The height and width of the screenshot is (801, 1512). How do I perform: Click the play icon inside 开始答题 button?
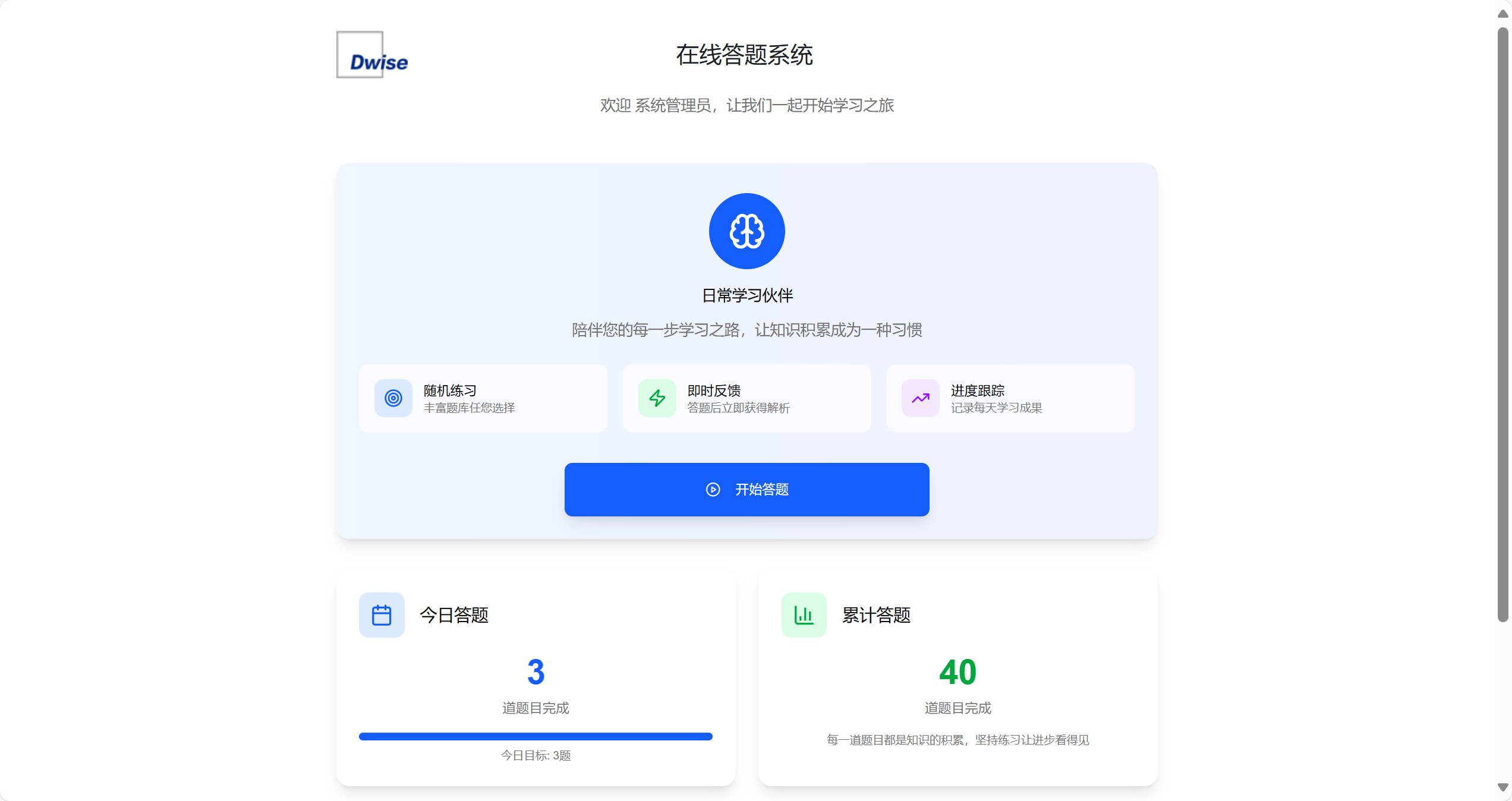(713, 490)
